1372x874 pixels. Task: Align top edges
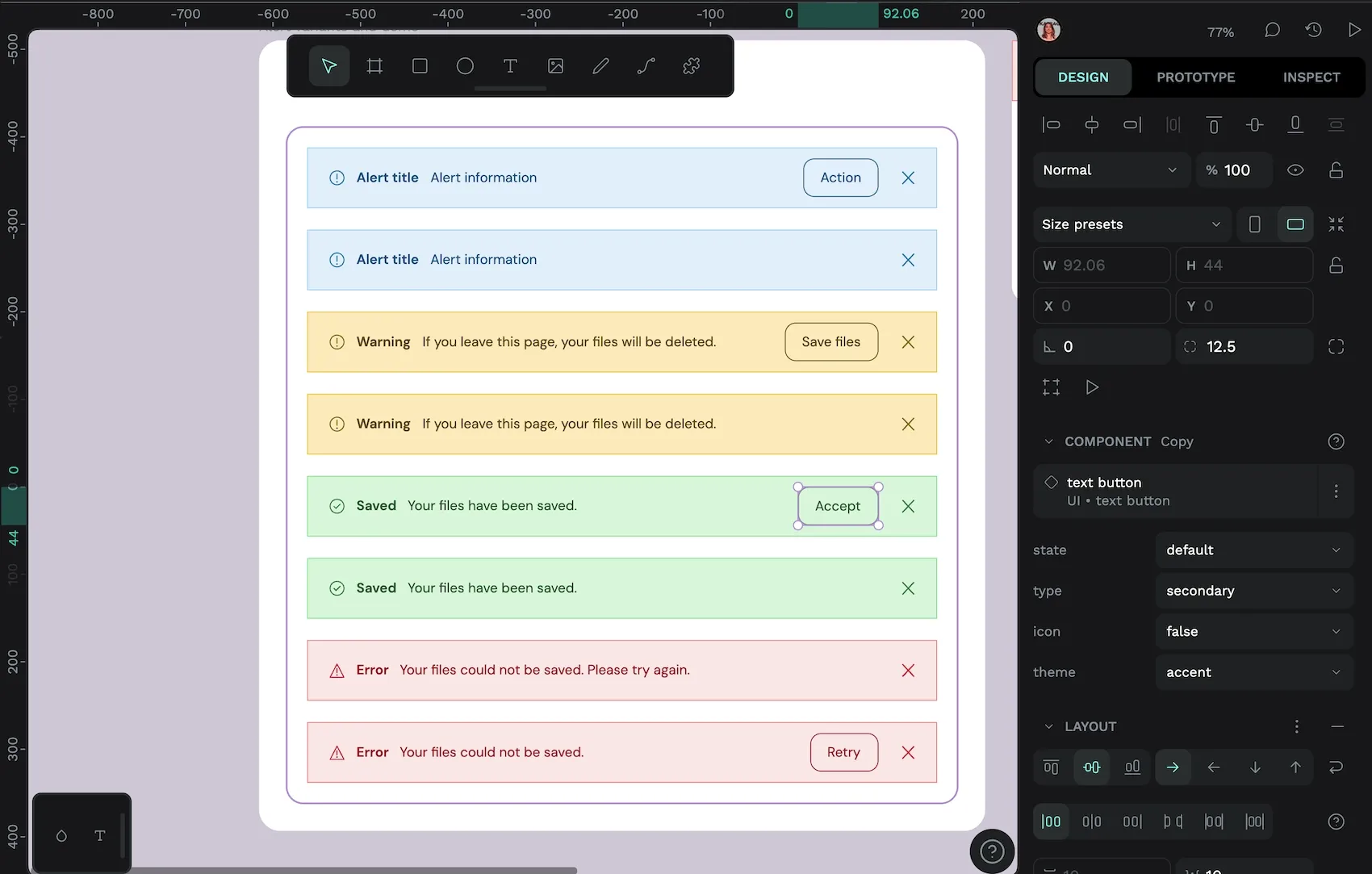click(1213, 124)
